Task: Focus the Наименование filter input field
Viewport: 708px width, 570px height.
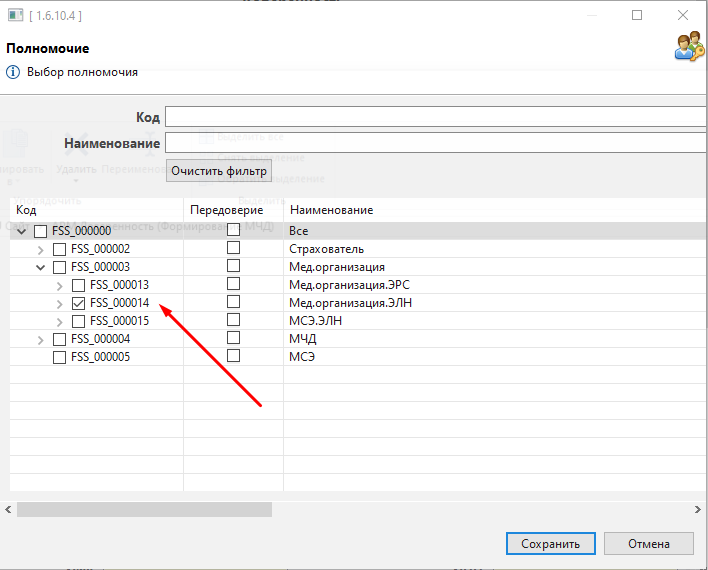Action: tap(435, 143)
